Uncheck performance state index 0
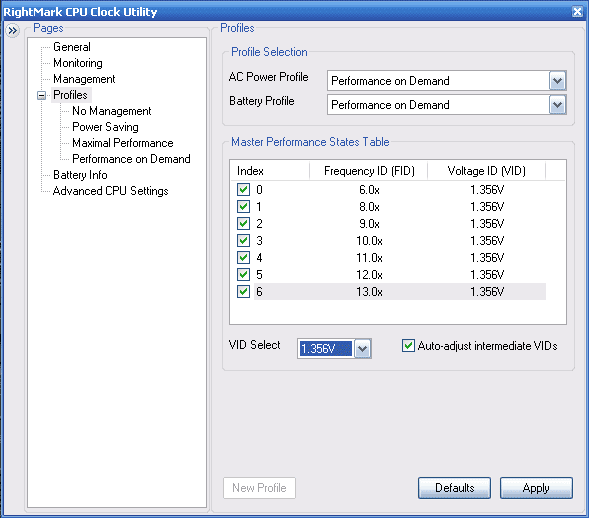This screenshot has height=518, width=589. [x=243, y=189]
